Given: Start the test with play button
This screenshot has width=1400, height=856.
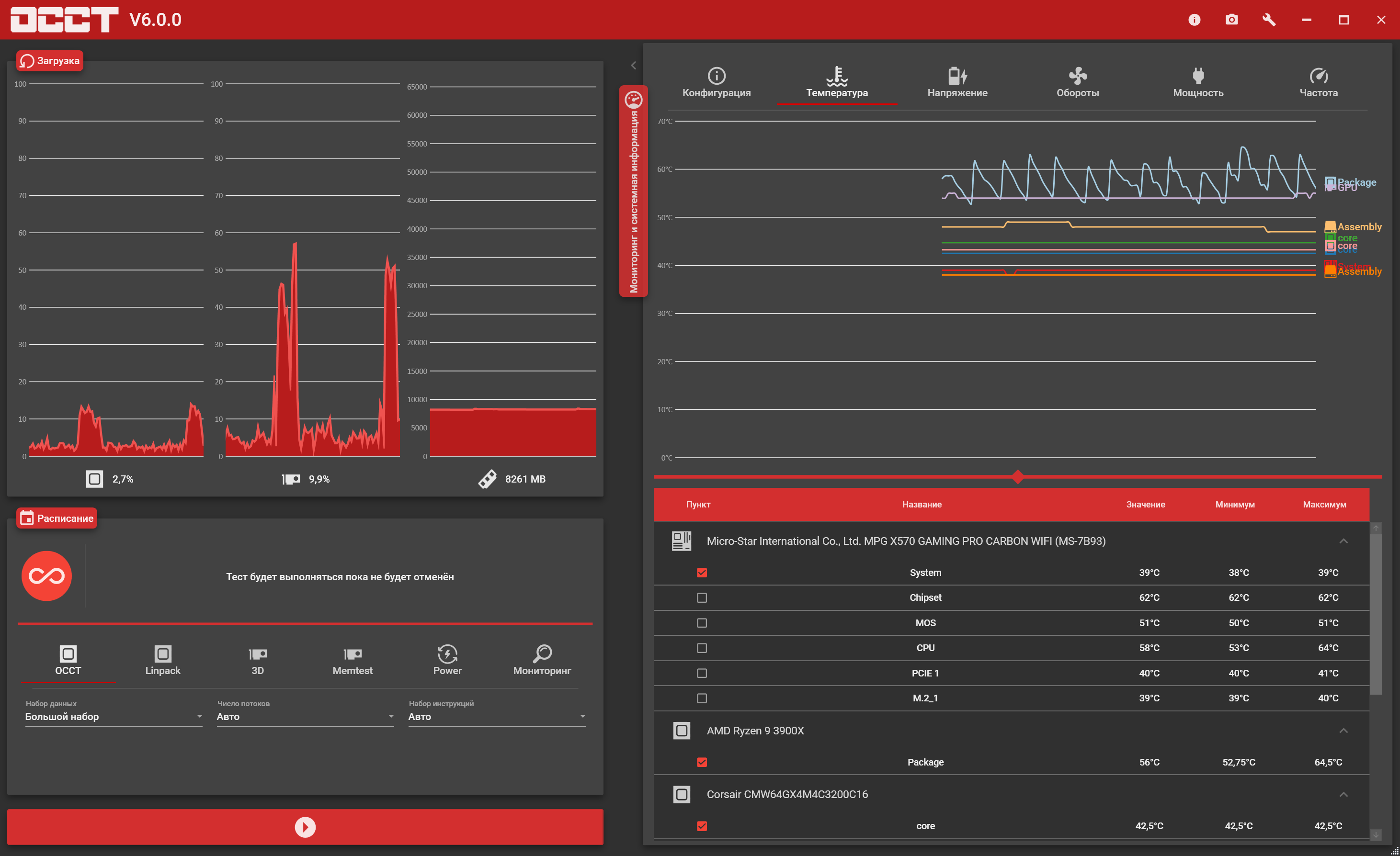Looking at the screenshot, I should [x=305, y=827].
